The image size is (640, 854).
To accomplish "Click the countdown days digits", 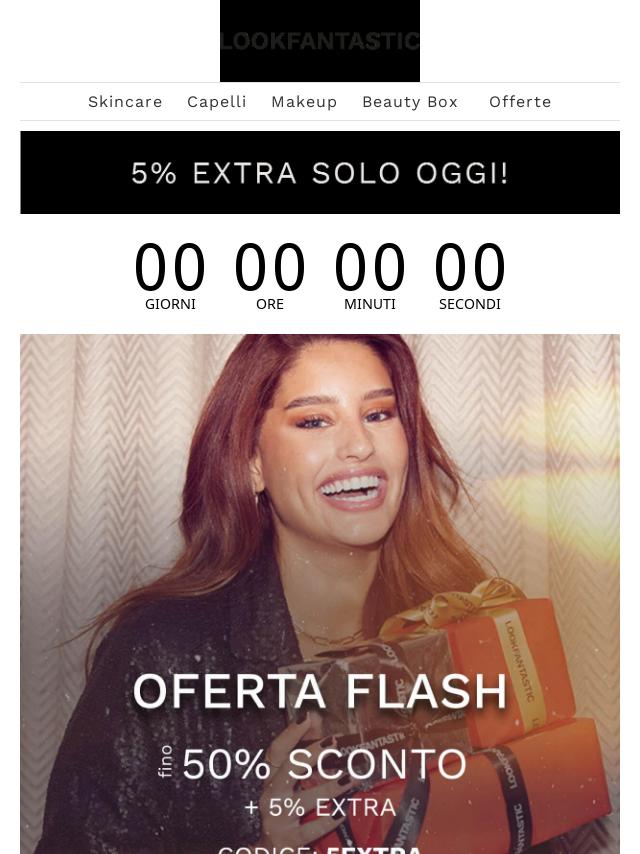I will tap(170, 267).
